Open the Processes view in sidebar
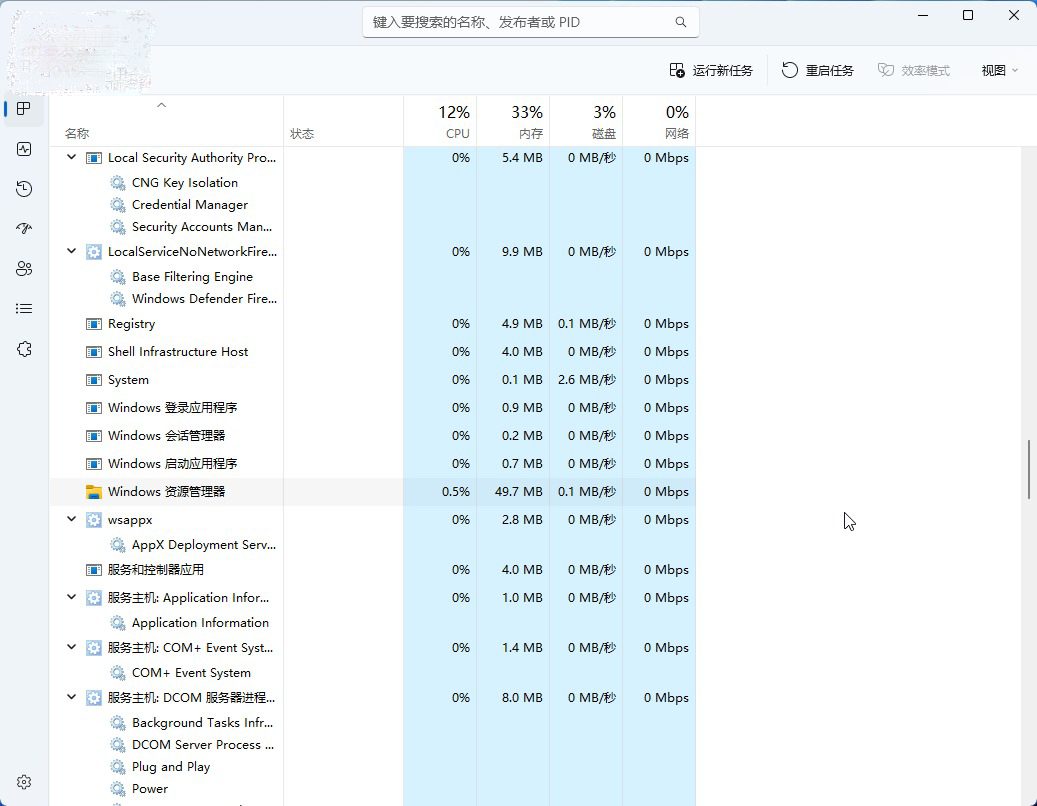This screenshot has height=806, width=1037. (23, 109)
